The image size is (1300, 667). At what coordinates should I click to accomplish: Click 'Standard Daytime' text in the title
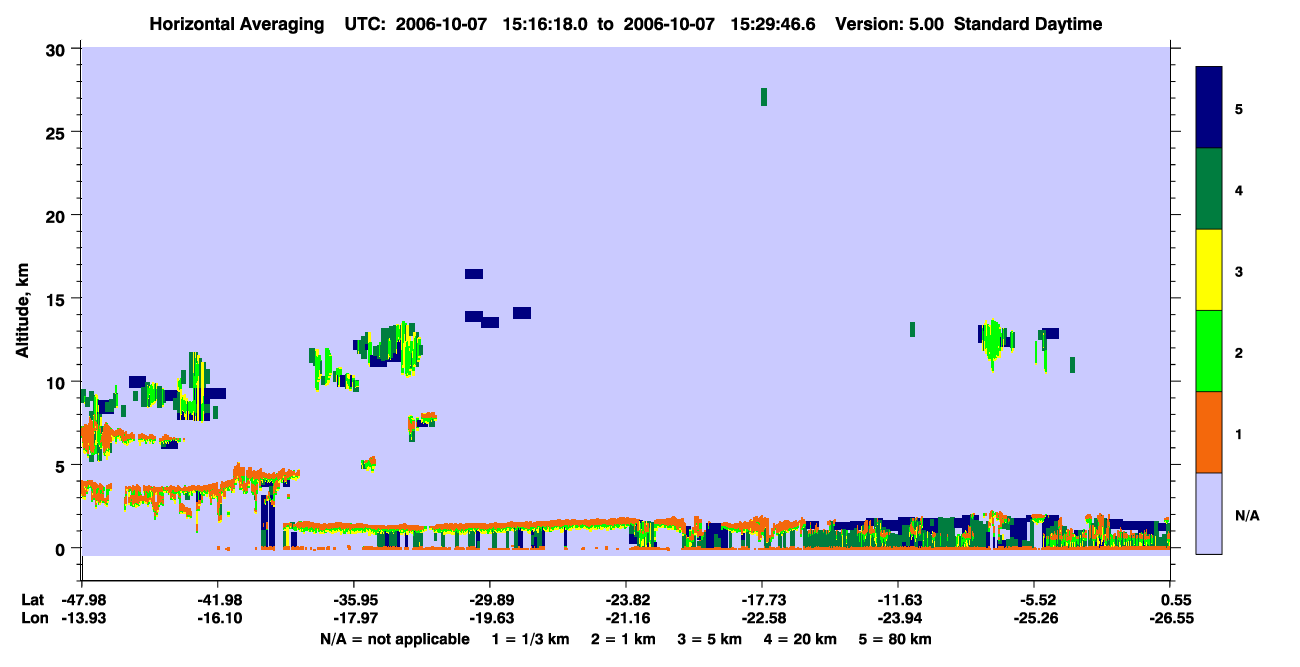click(x=1028, y=24)
